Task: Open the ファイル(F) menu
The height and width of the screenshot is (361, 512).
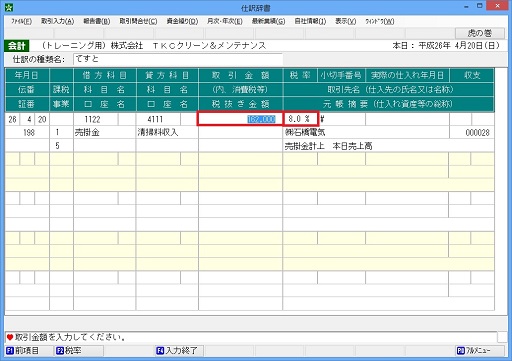Action: tap(21, 21)
